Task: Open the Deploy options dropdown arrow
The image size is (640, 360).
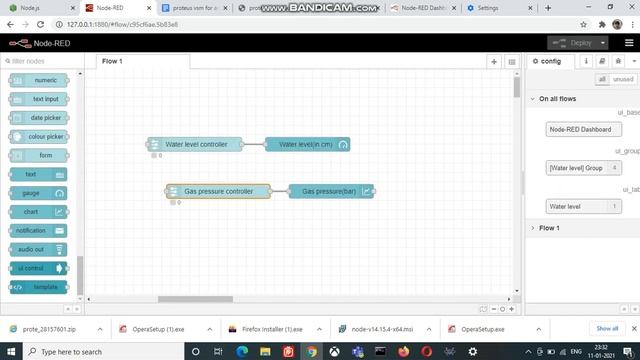Action: [x=603, y=43]
